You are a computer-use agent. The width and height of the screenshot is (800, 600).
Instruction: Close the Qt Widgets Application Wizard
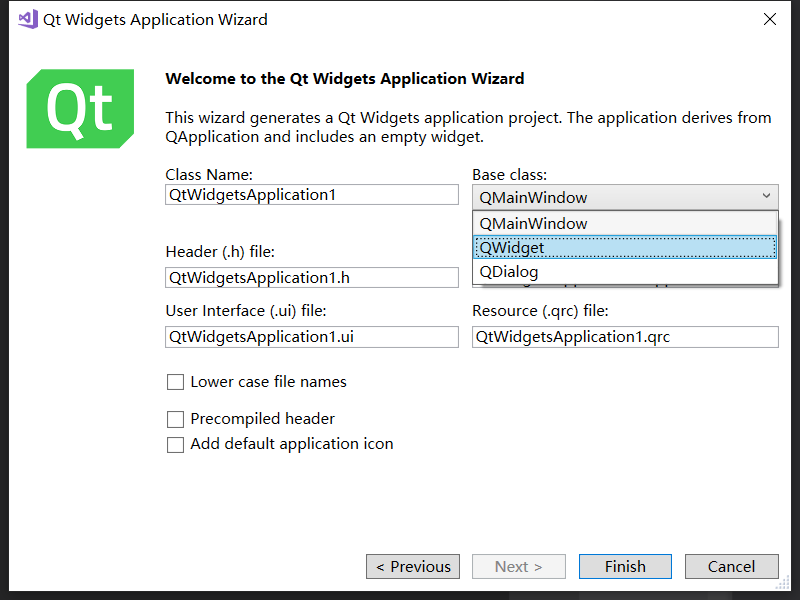click(770, 19)
